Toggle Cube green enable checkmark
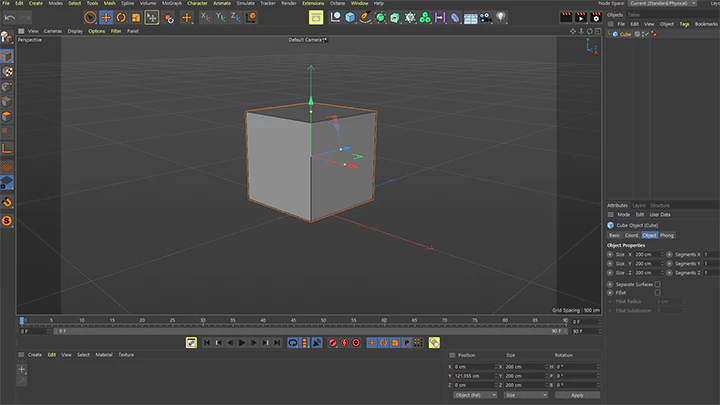This screenshot has width=720, height=405. click(x=647, y=34)
